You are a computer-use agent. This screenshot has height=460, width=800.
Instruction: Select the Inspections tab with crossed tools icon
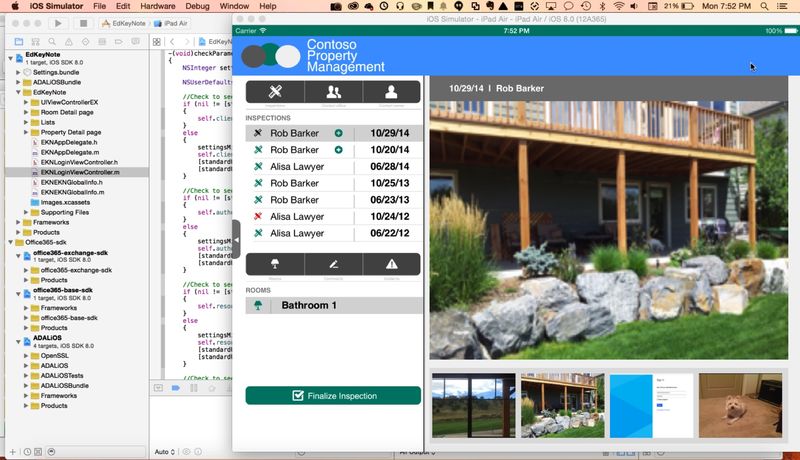[x=275, y=92]
